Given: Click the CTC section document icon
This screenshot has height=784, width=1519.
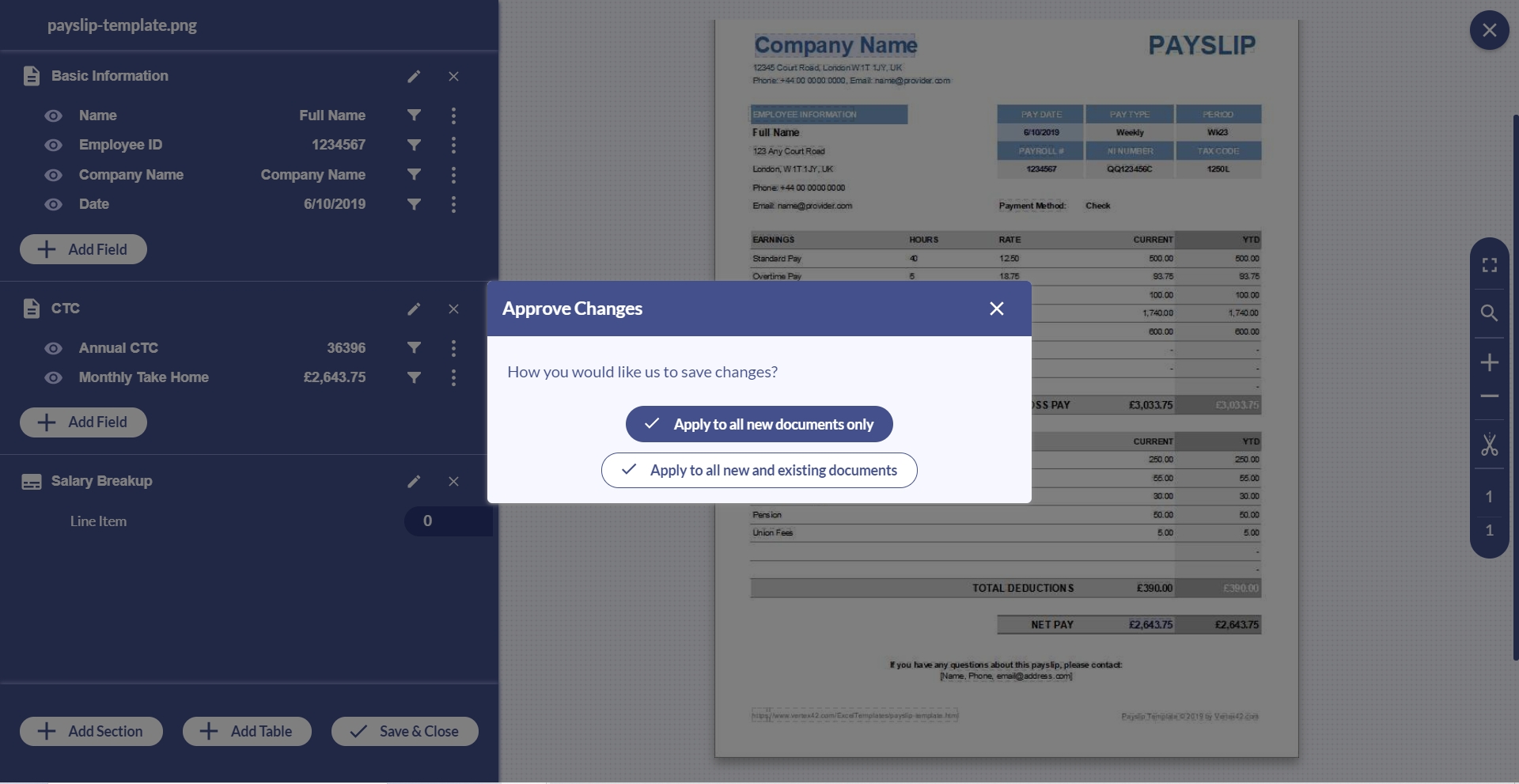Looking at the screenshot, I should (x=32, y=309).
